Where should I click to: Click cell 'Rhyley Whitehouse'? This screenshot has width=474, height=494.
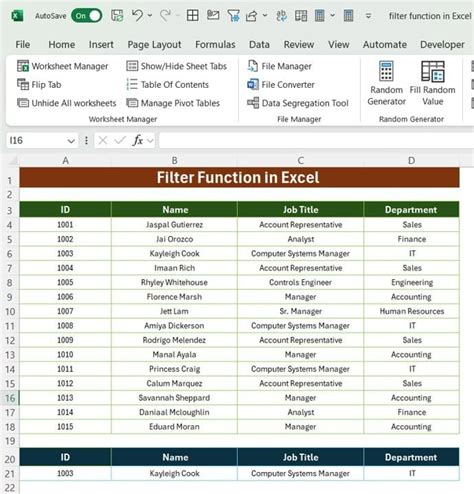pyautogui.click(x=174, y=282)
